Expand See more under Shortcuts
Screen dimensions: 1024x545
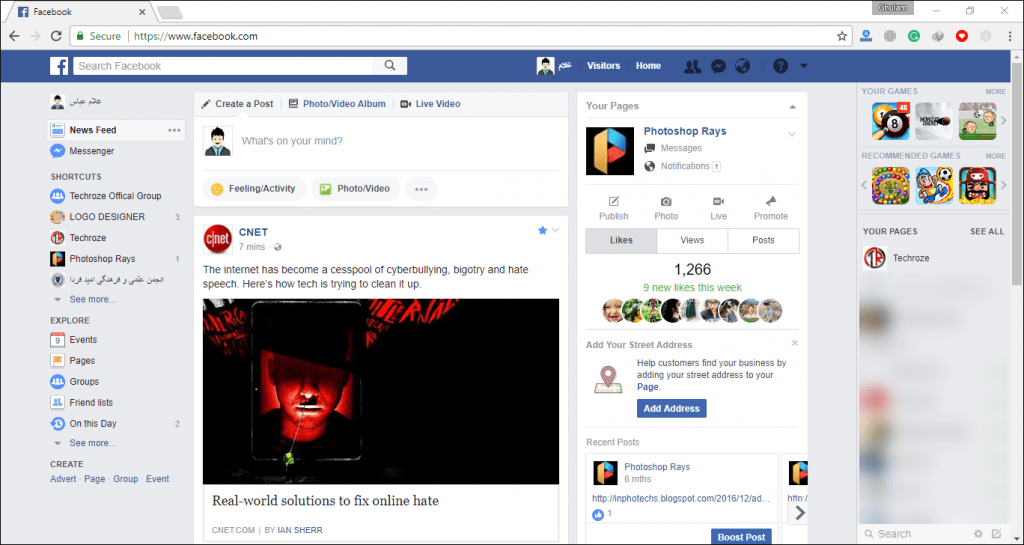coord(92,300)
